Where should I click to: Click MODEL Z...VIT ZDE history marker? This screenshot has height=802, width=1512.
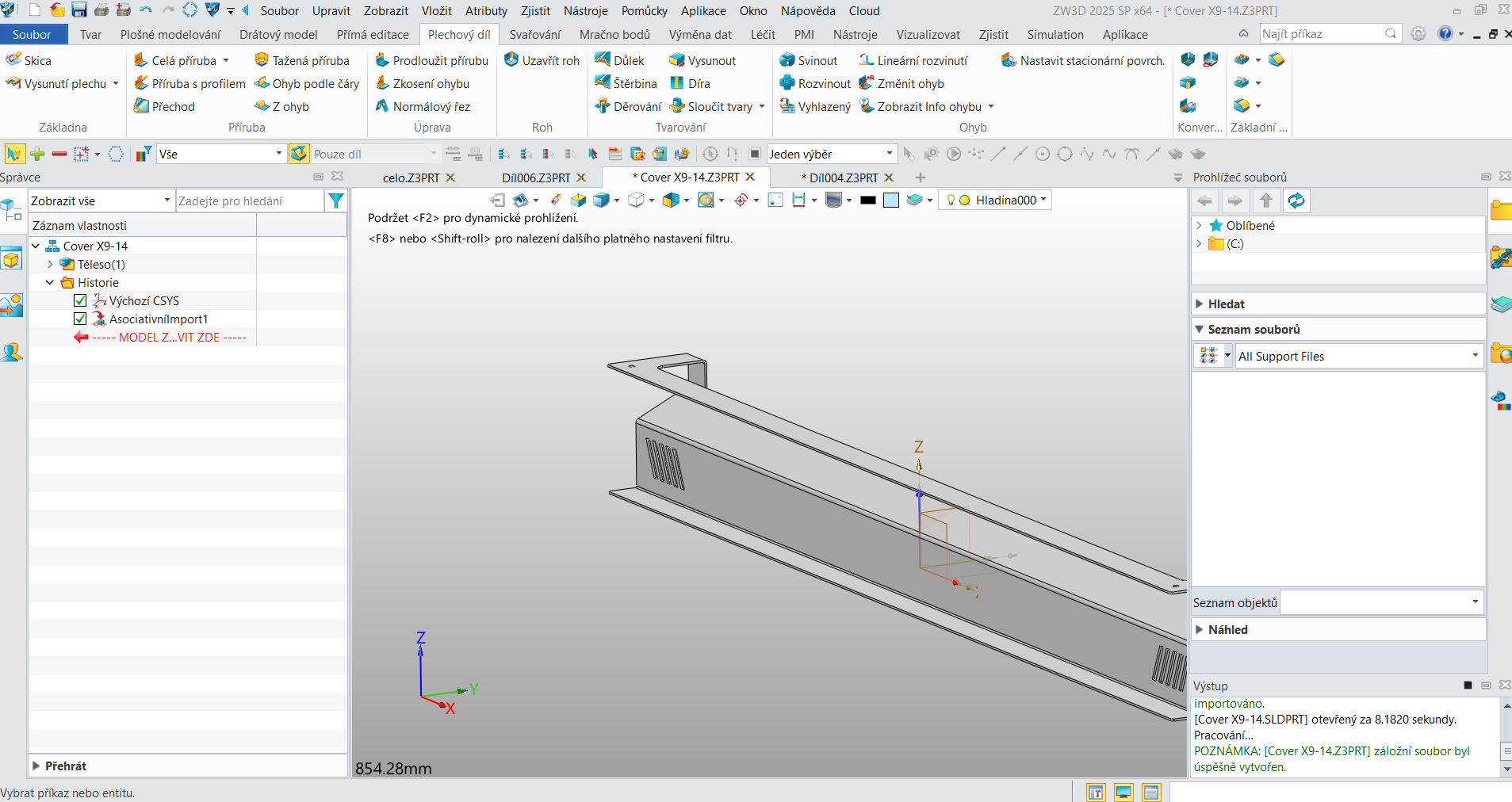click(x=159, y=338)
